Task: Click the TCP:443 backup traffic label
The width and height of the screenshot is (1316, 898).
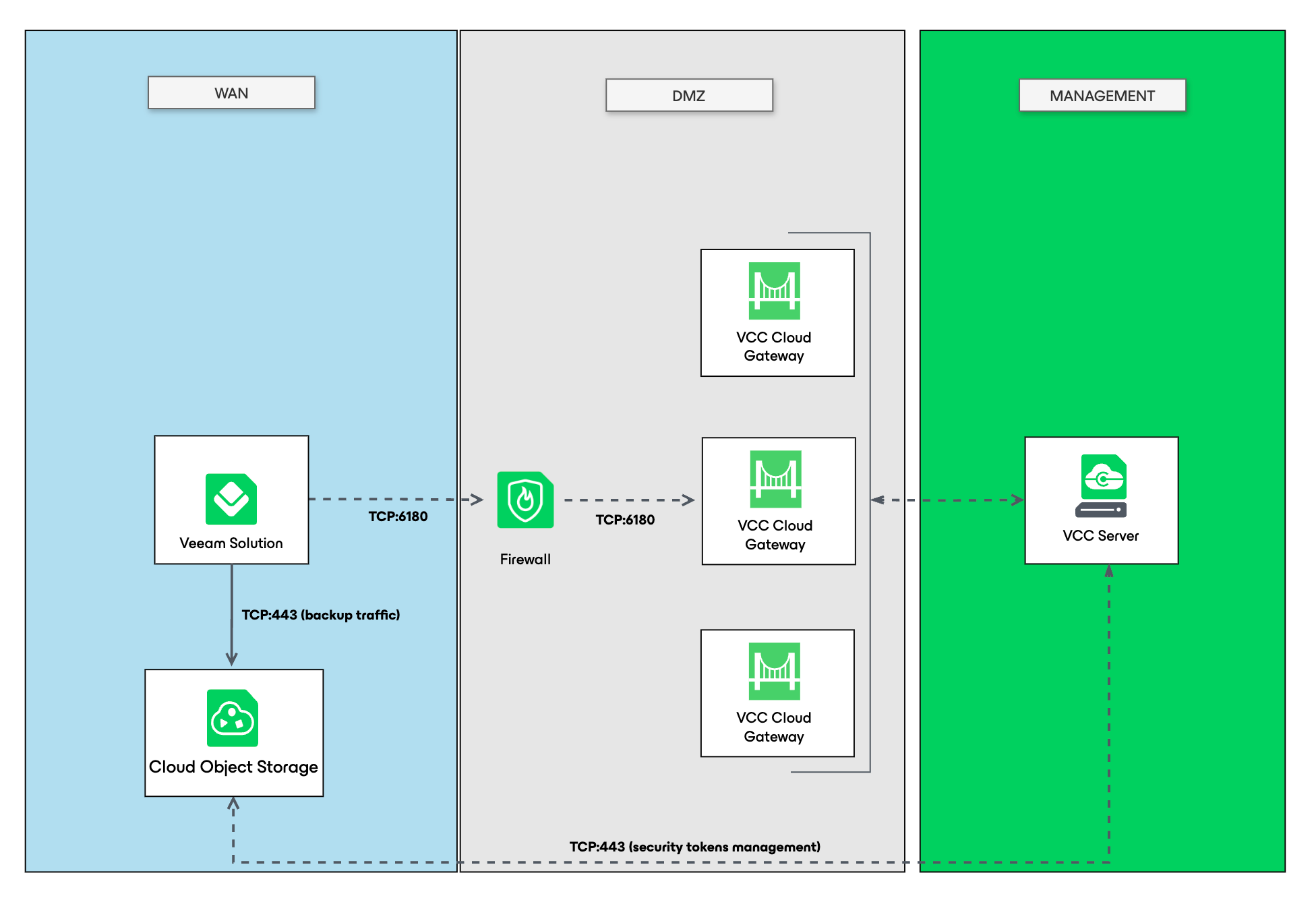Action: [321, 615]
